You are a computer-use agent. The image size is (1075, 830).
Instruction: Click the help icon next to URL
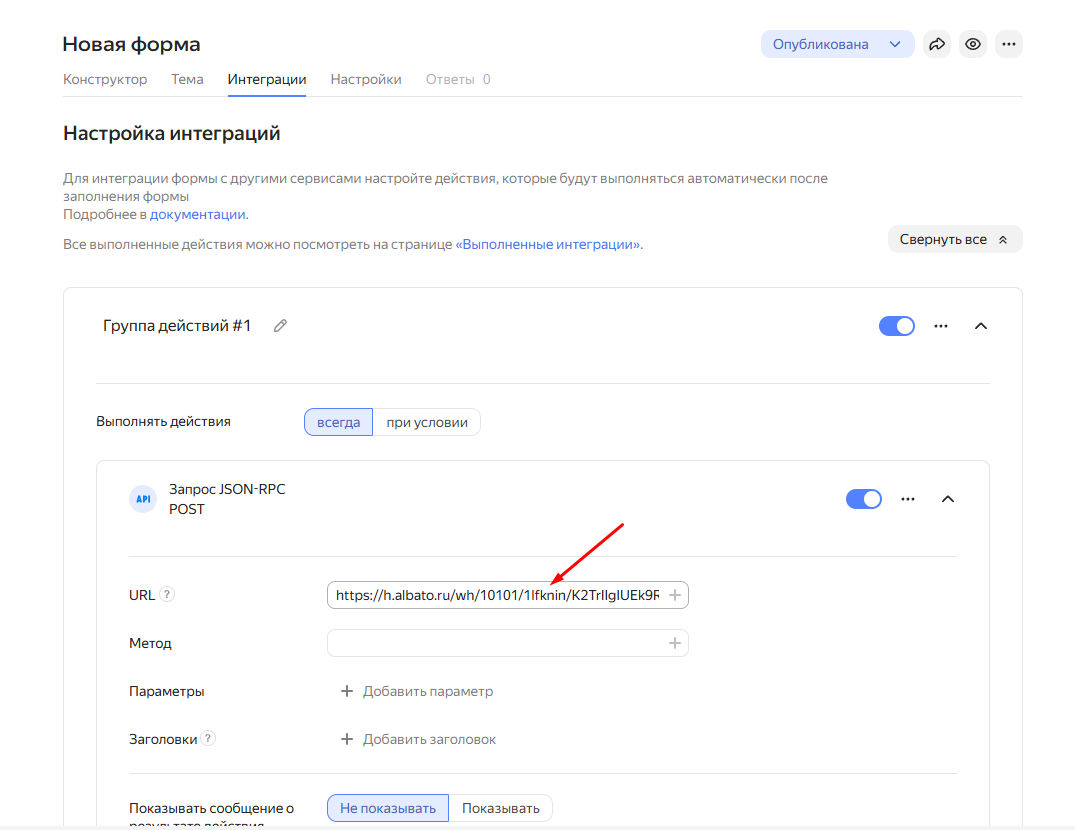tap(168, 594)
